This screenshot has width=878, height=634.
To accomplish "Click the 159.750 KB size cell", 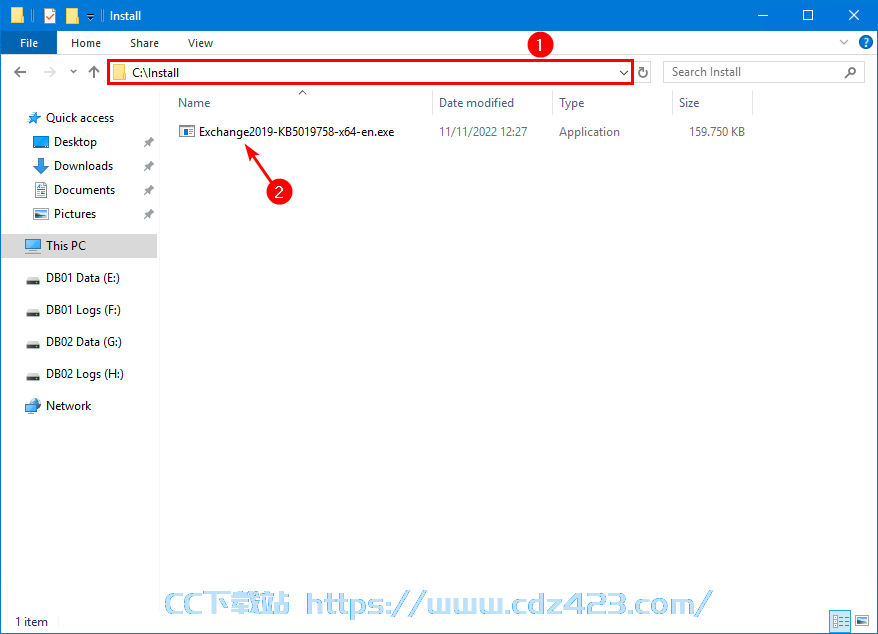I will (x=717, y=132).
